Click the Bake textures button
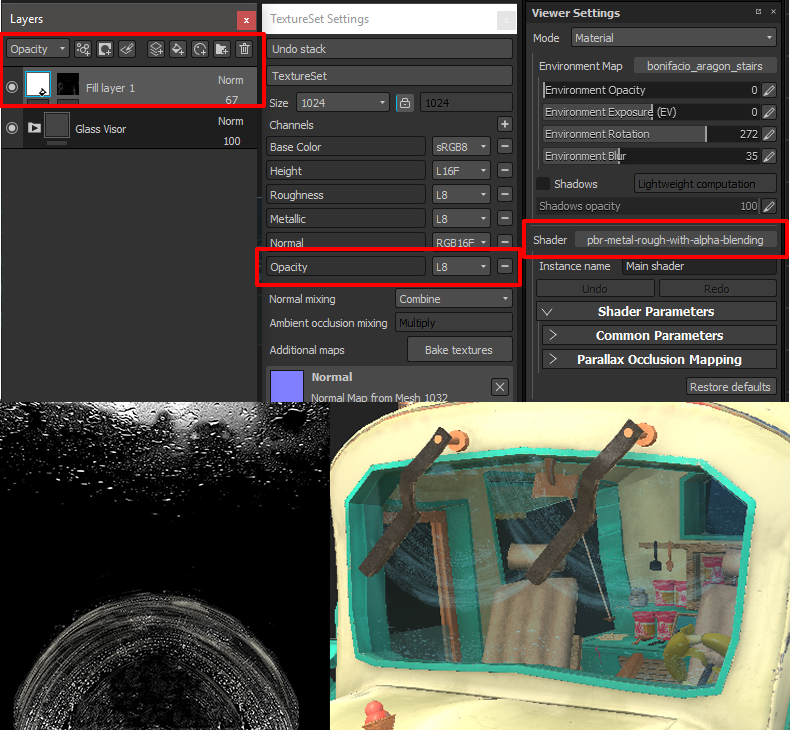Image resolution: width=790 pixels, height=730 pixels. (459, 350)
